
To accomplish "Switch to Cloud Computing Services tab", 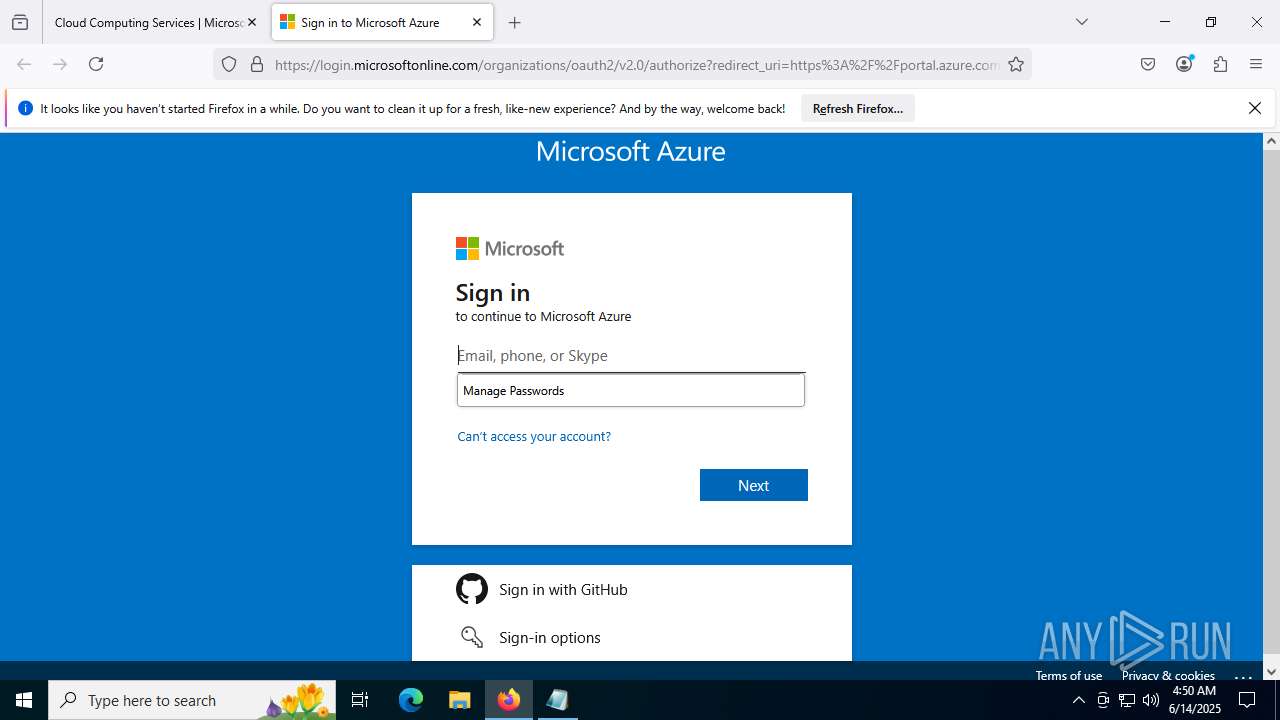I will tap(149, 22).
